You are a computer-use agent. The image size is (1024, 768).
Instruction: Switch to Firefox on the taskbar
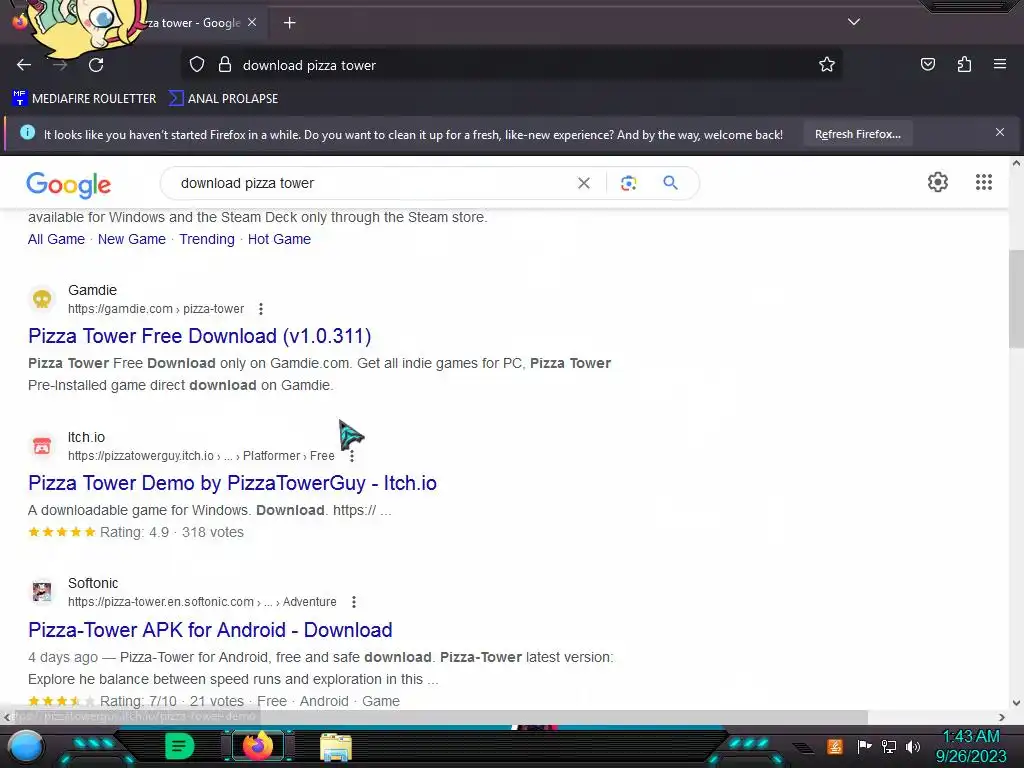257,746
